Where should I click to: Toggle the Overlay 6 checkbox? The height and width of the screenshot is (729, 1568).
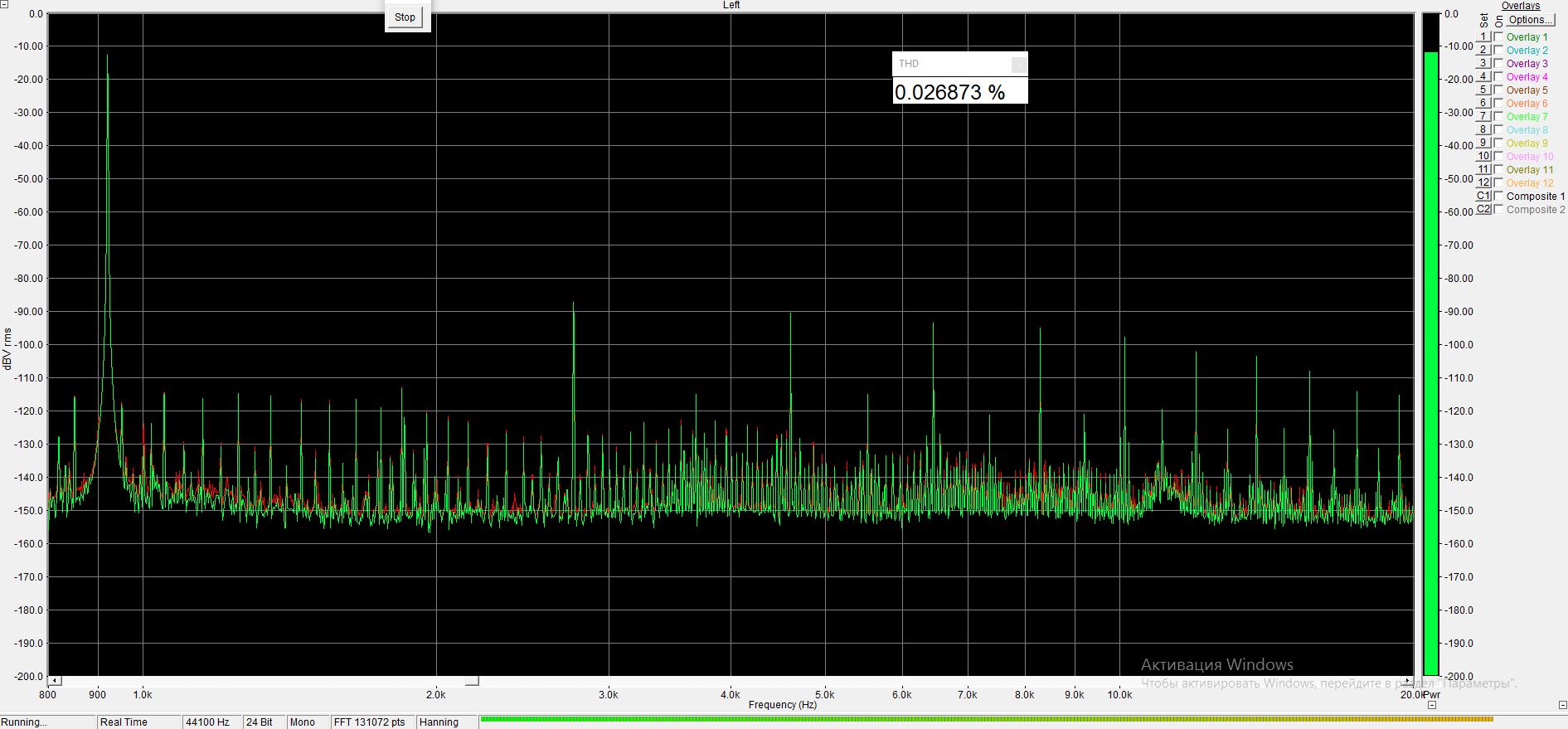[x=1498, y=103]
